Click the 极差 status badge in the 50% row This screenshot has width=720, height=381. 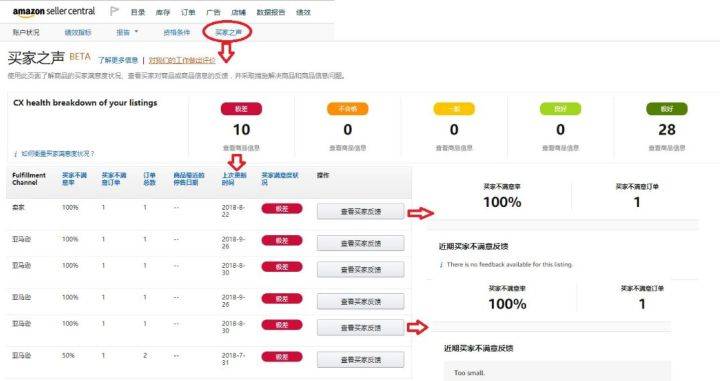click(282, 357)
